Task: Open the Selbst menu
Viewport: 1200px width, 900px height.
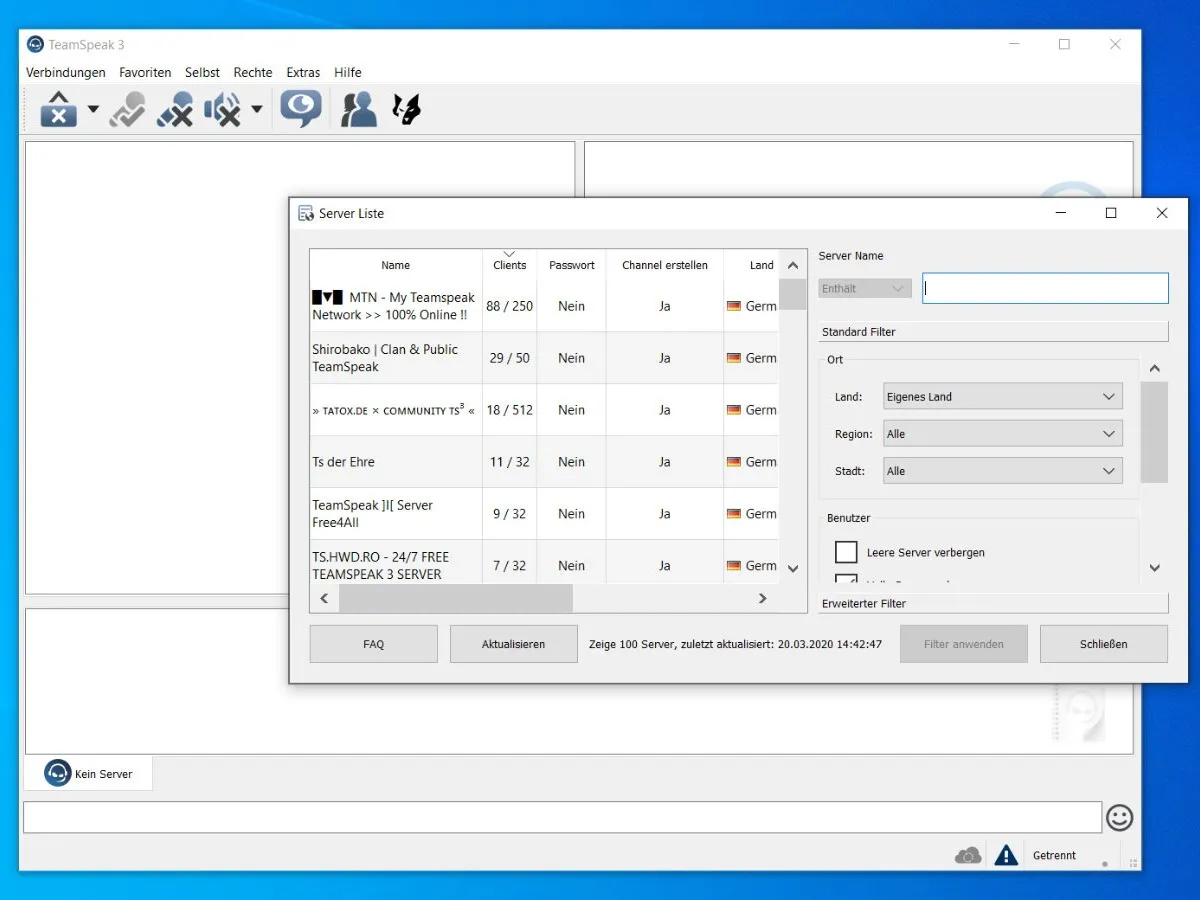Action: pyautogui.click(x=202, y=72)
